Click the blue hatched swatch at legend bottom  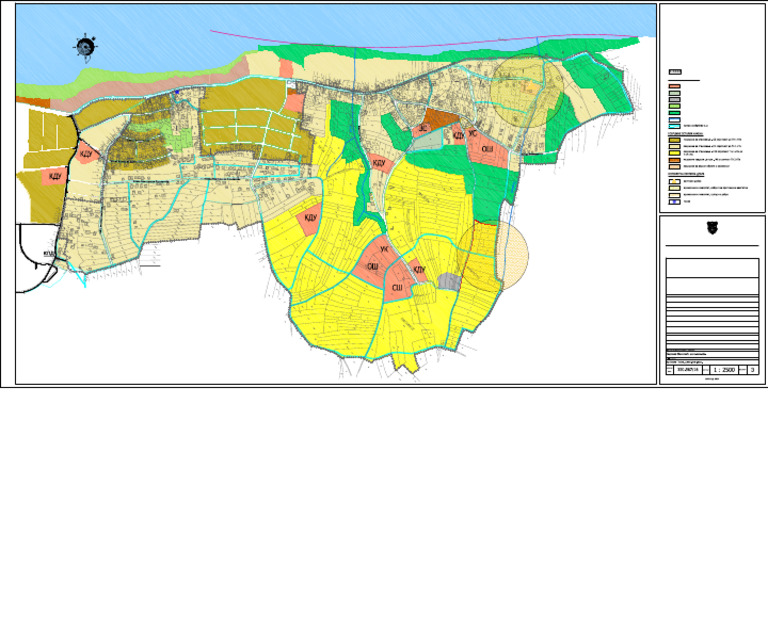674,201
